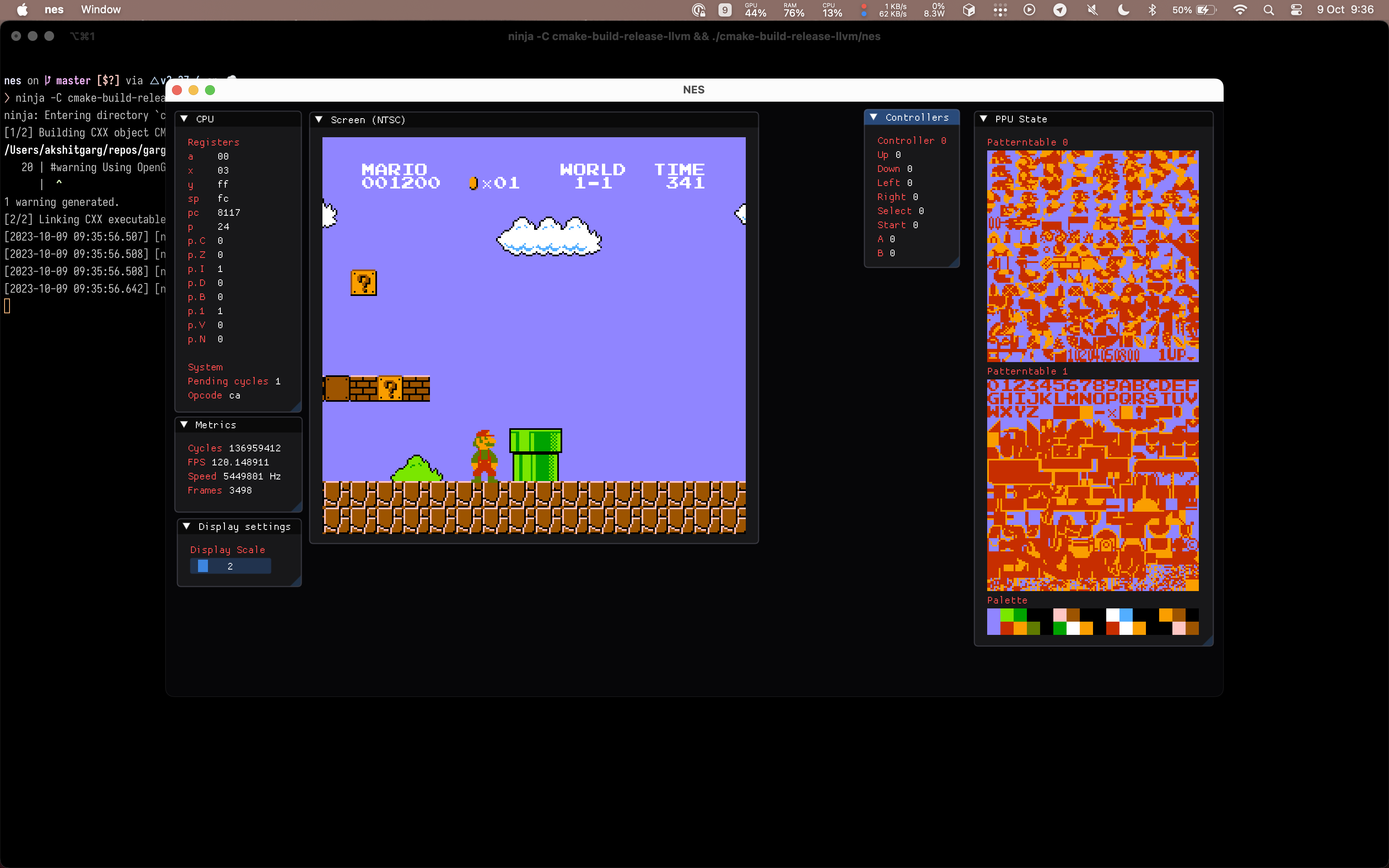The height and width of the screenshot is (868, 1389).
Task: Click the PPU State panel title text
Action: click(1021, 119)
